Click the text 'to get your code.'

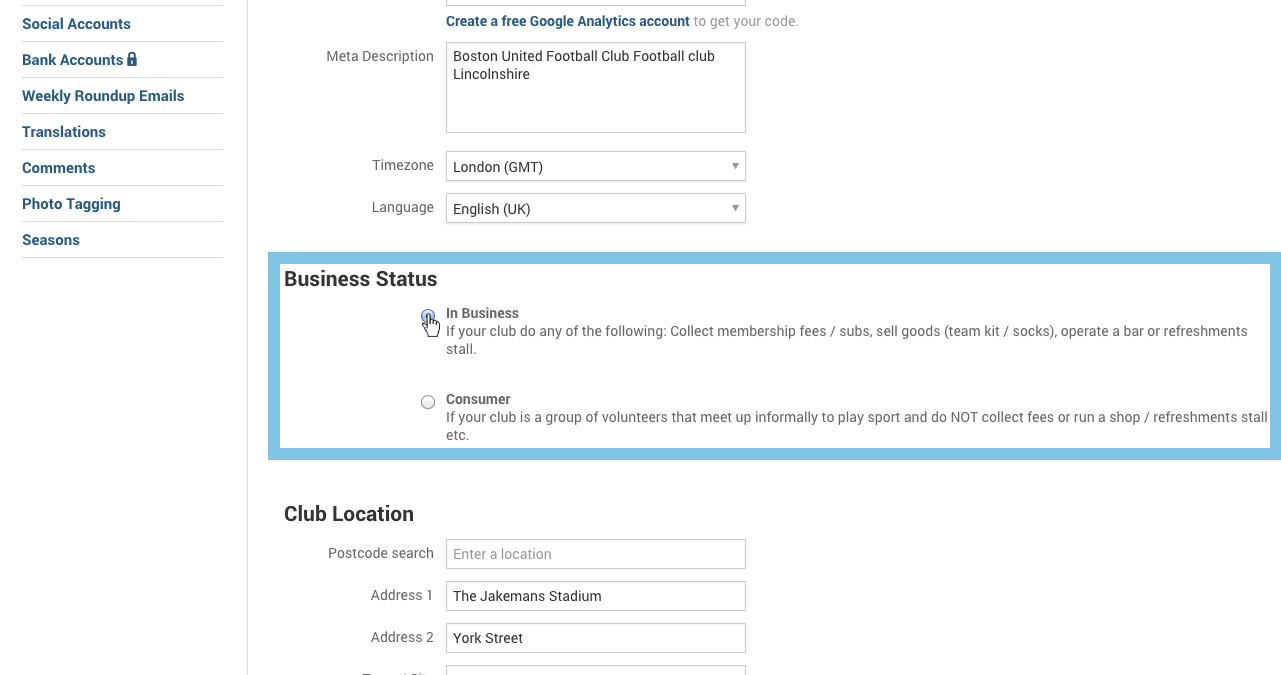point(746,21)
